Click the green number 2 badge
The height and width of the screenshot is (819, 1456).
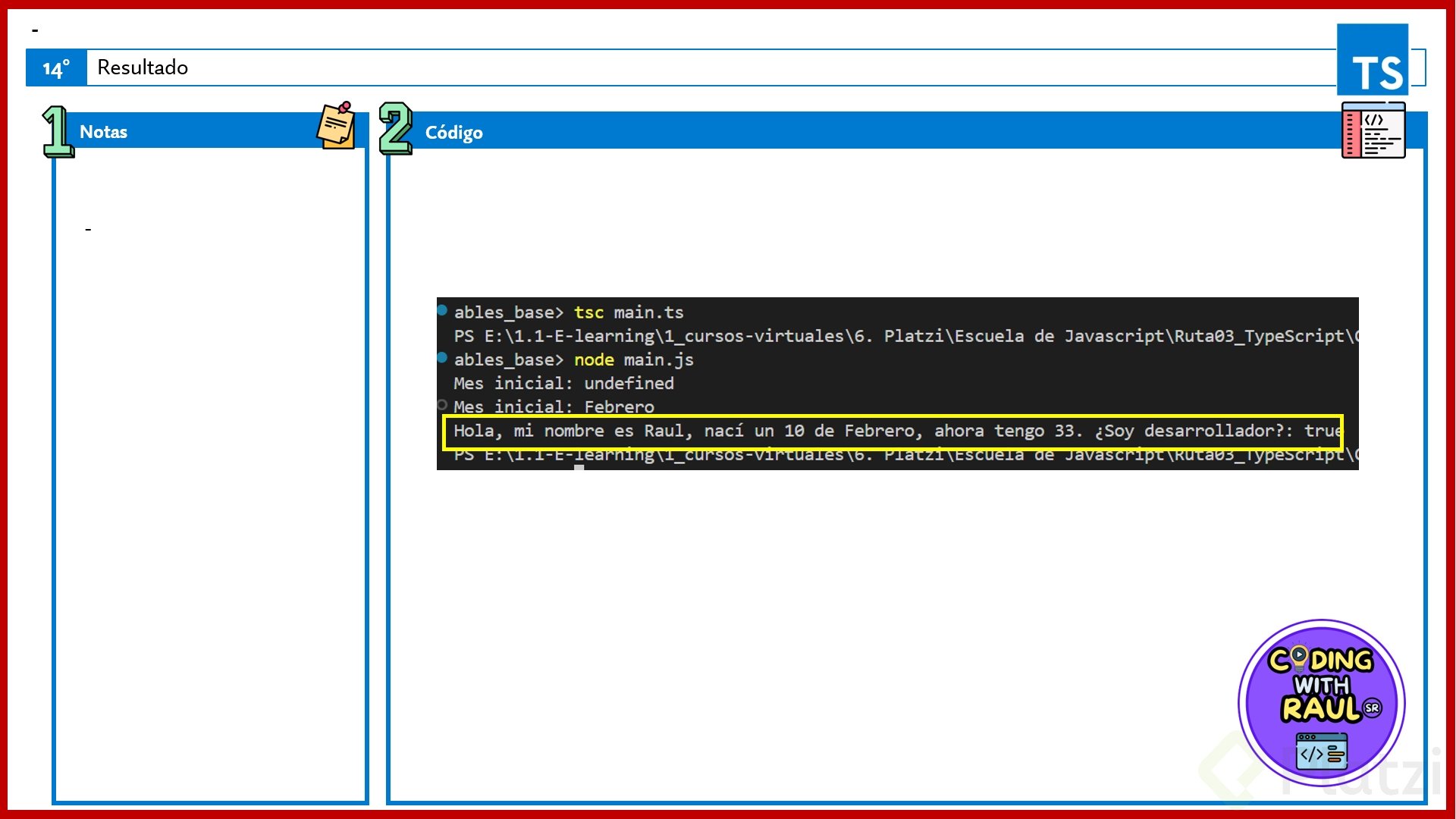[395, 128]
